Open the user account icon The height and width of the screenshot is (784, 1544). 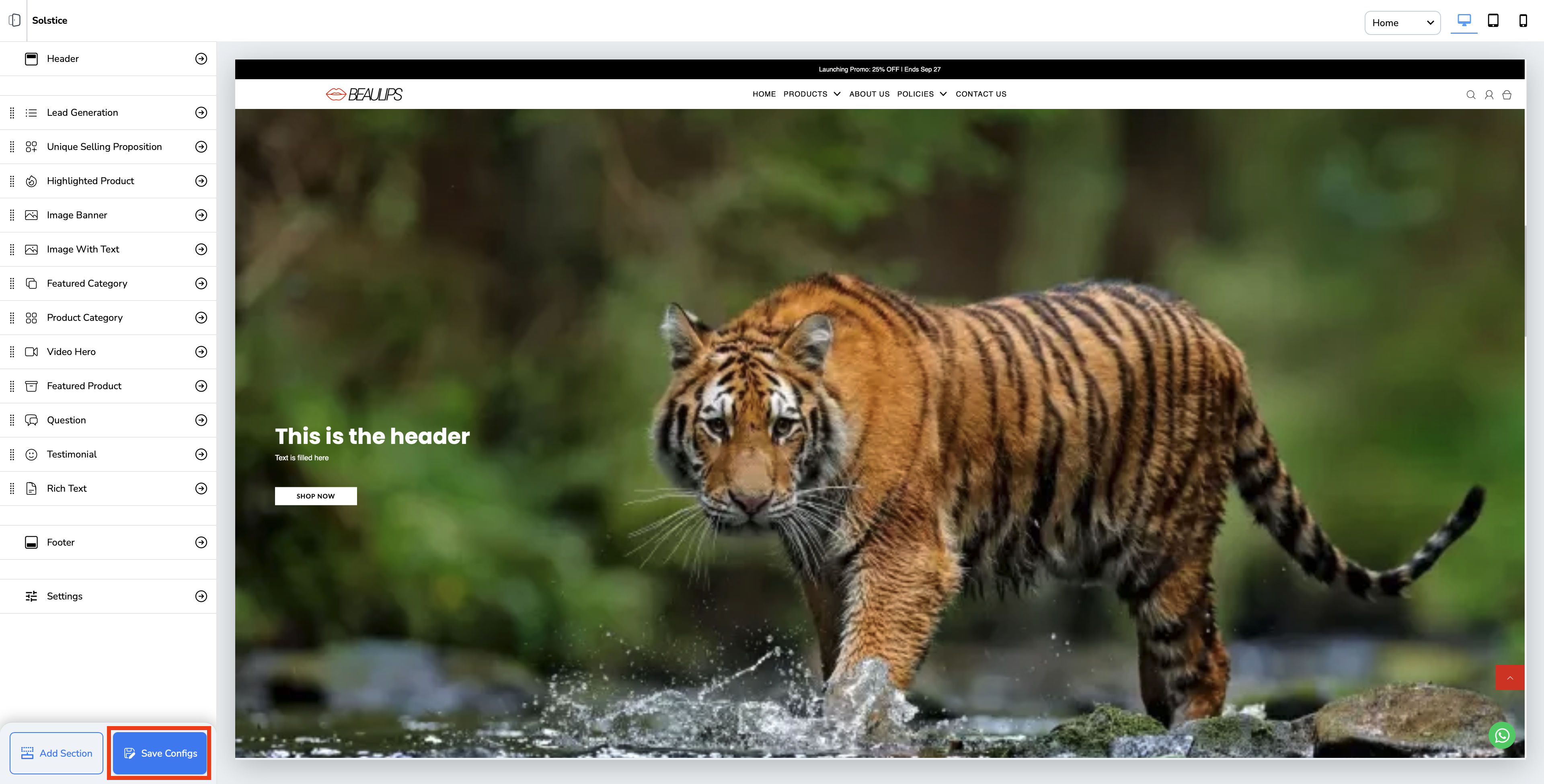[1488, 95]
